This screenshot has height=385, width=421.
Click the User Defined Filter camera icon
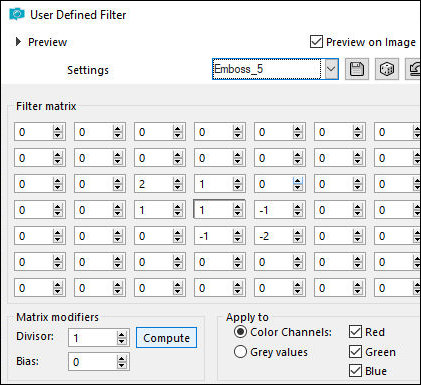point(17,14)
